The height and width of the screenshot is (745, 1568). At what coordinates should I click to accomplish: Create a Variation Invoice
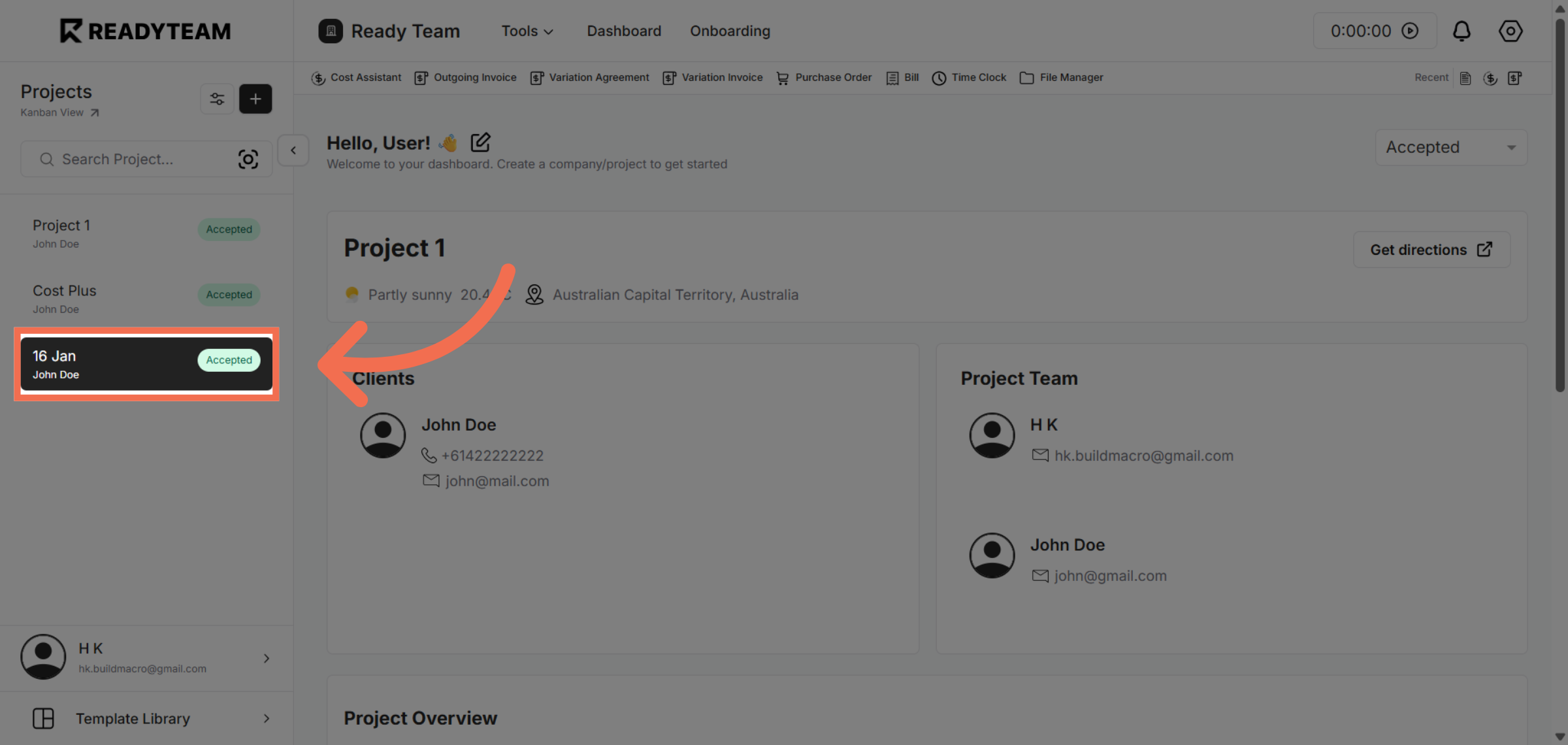[x=712, y=77]
